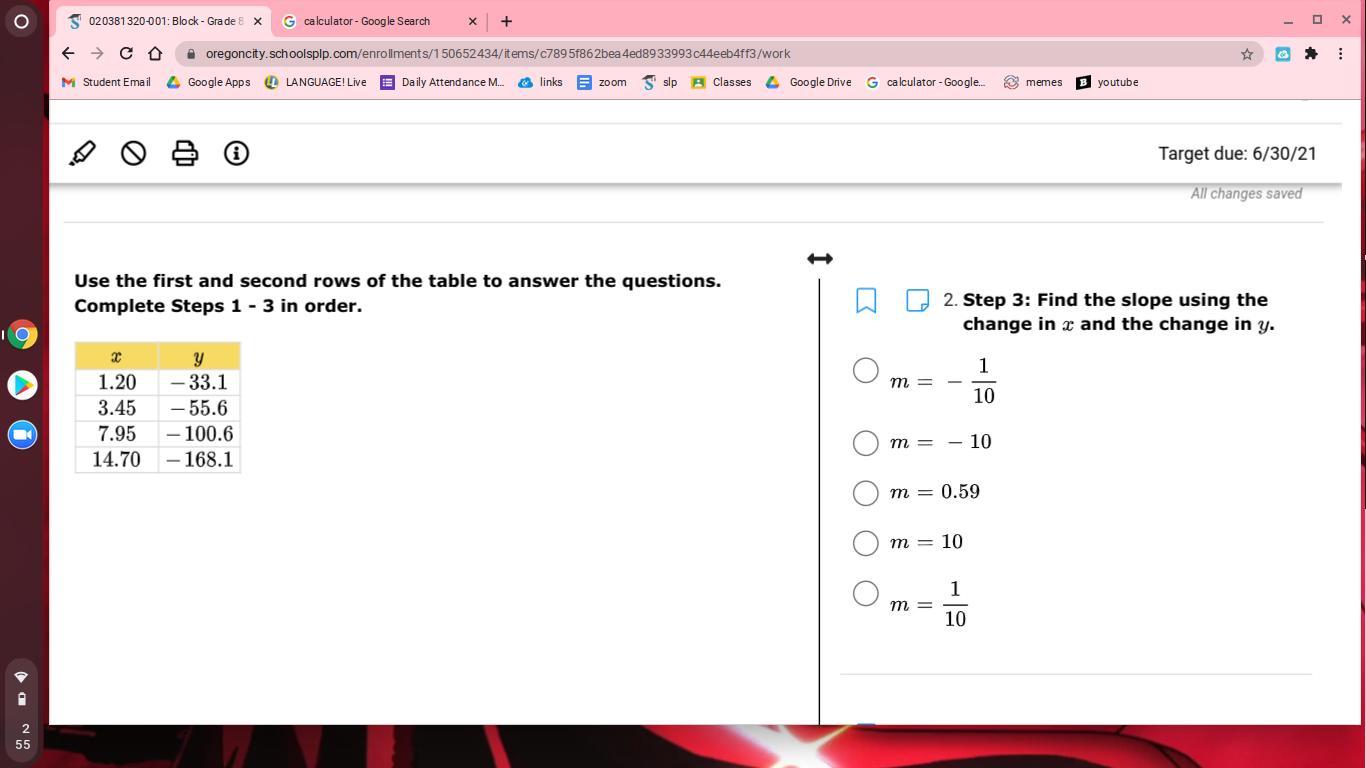This screenshot has height=768, width=1366.
Task: Close the calculator Google Search tab
Action: click(x=473, y=21)
